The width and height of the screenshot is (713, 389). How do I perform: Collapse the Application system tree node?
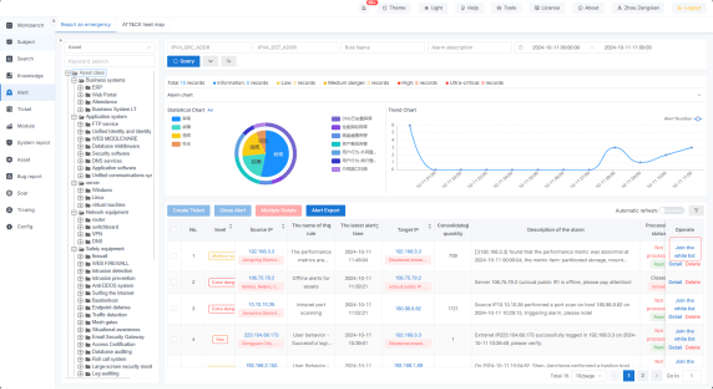coord(74,117)
